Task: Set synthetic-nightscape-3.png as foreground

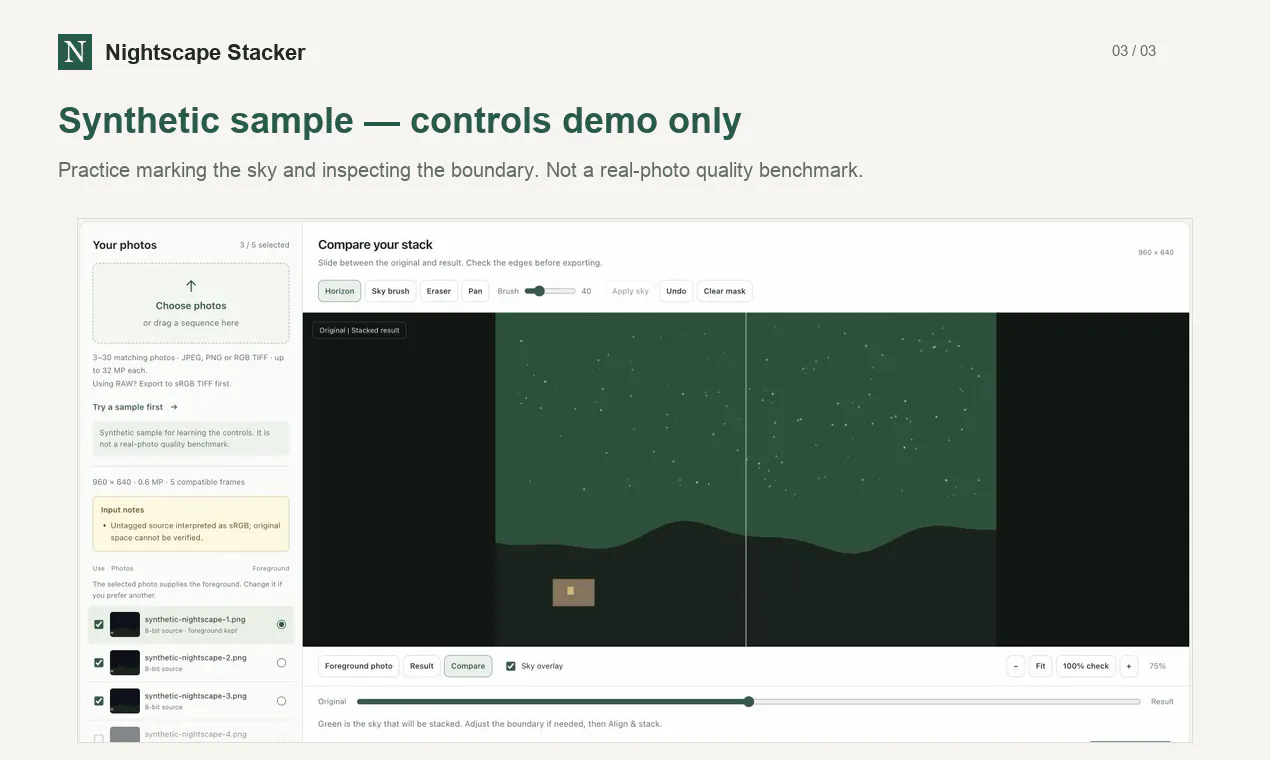Action: (281, 701)
